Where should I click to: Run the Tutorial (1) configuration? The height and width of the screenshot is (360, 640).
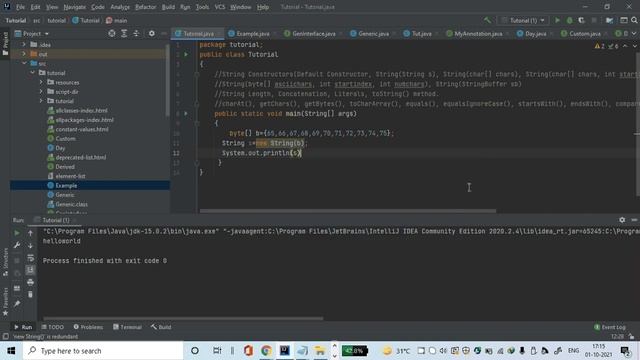557,20
